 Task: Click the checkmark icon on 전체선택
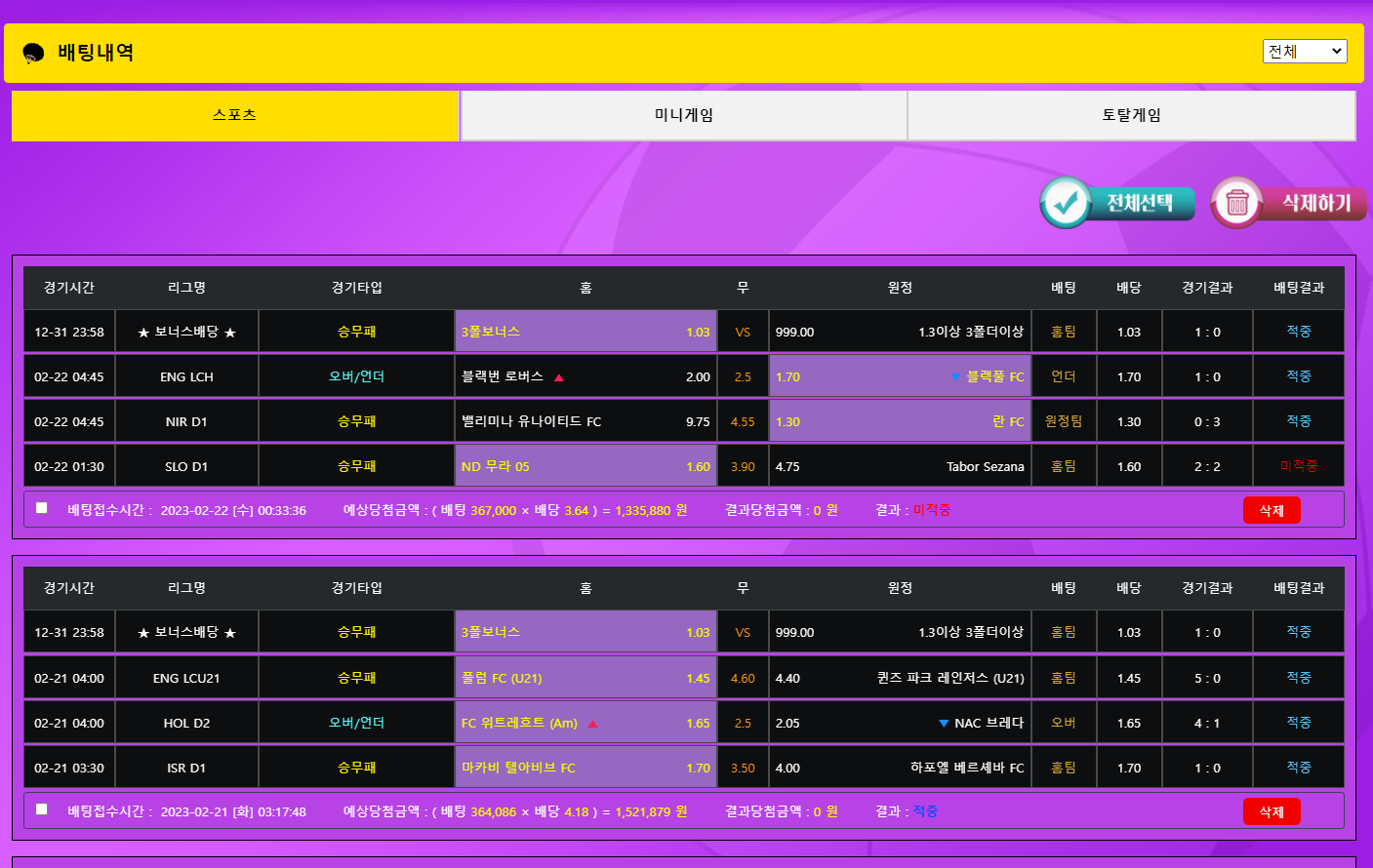coord(1066,203)
